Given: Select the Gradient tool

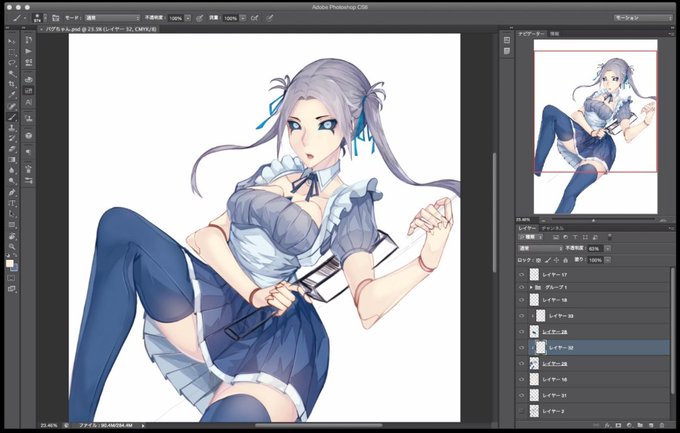Looking at the screenshot, I should coord(12,160).
